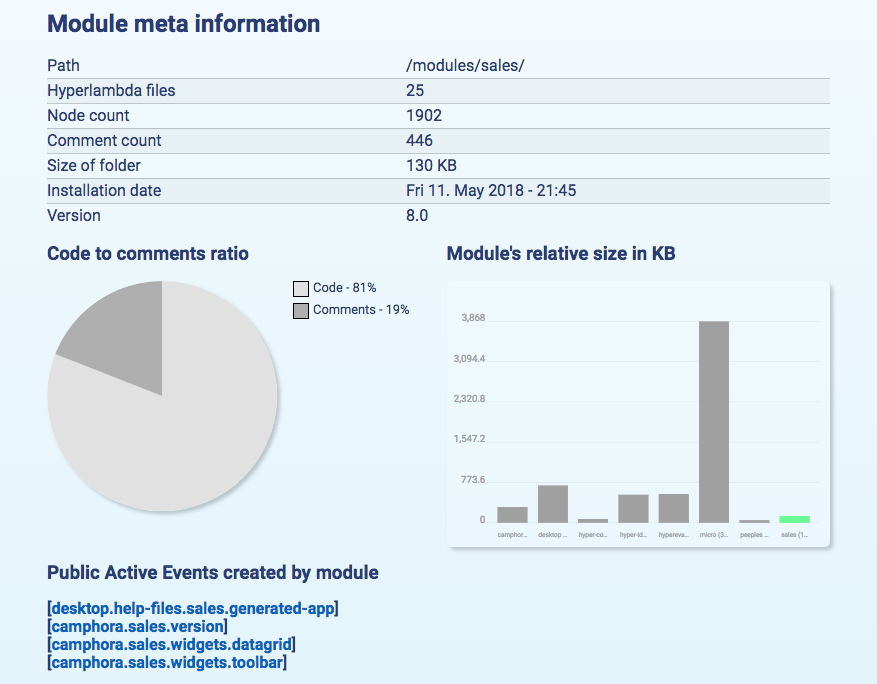Click the Installation date value
Image resolution: width=877 pixels, height=684 pixels.
pyautogui.click(x=491, y=190)
